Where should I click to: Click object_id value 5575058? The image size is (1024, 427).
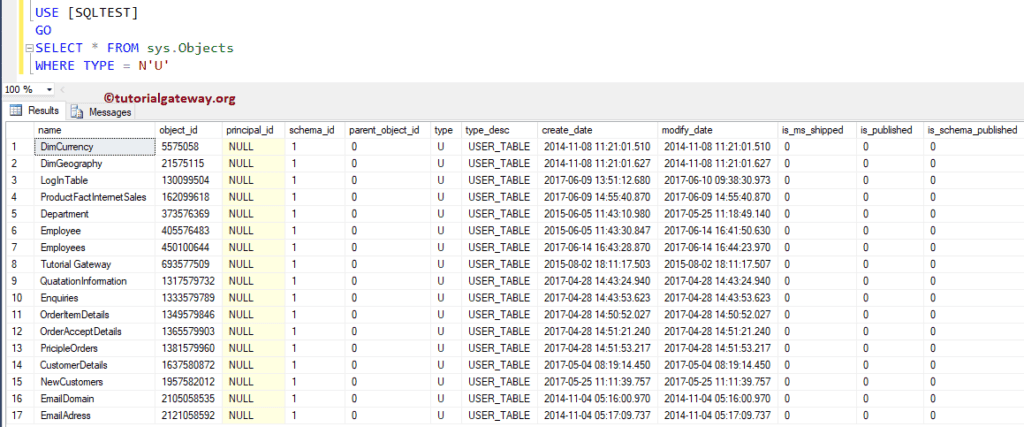[x=189, y=147]
